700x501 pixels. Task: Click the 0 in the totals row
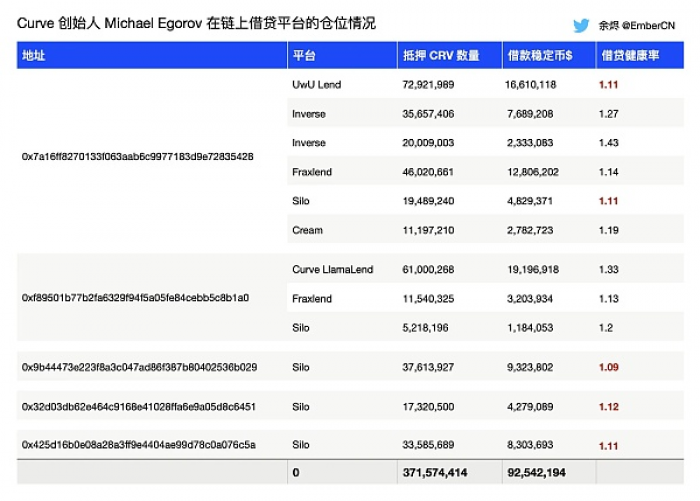296,472
